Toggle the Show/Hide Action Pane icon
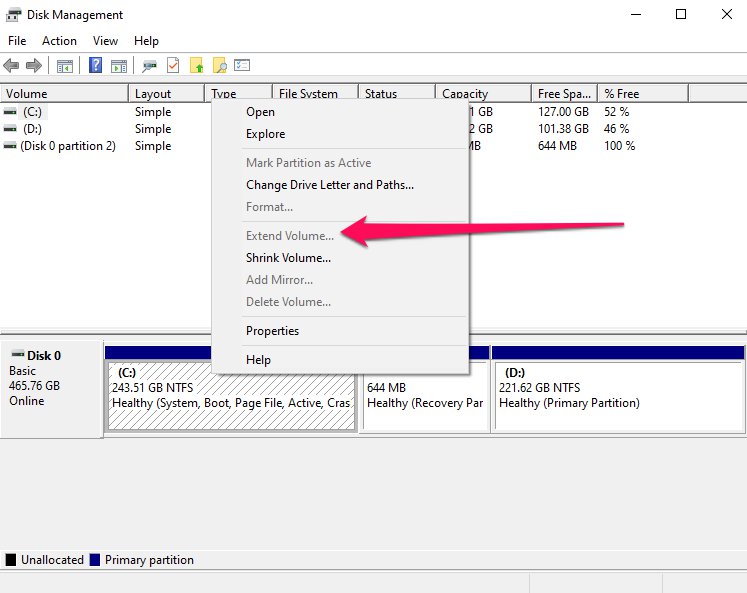This screenshot has width=747, height=593. 119,66
